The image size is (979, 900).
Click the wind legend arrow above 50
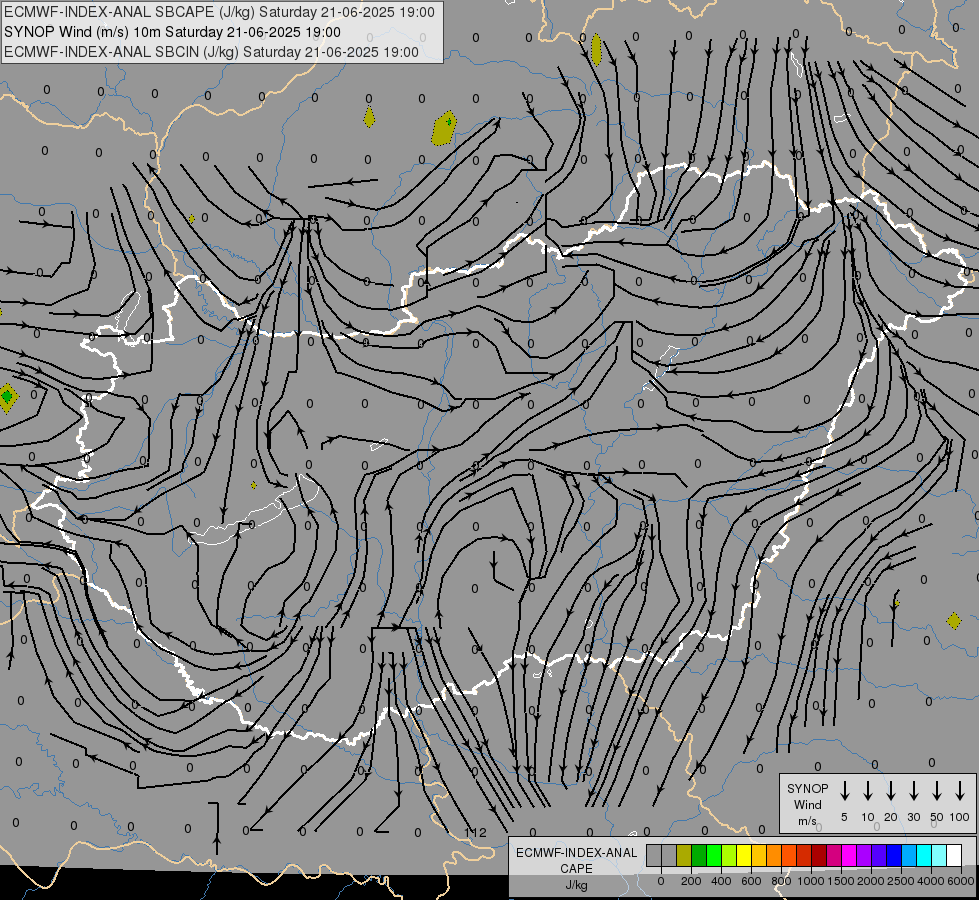pos(937,791)
